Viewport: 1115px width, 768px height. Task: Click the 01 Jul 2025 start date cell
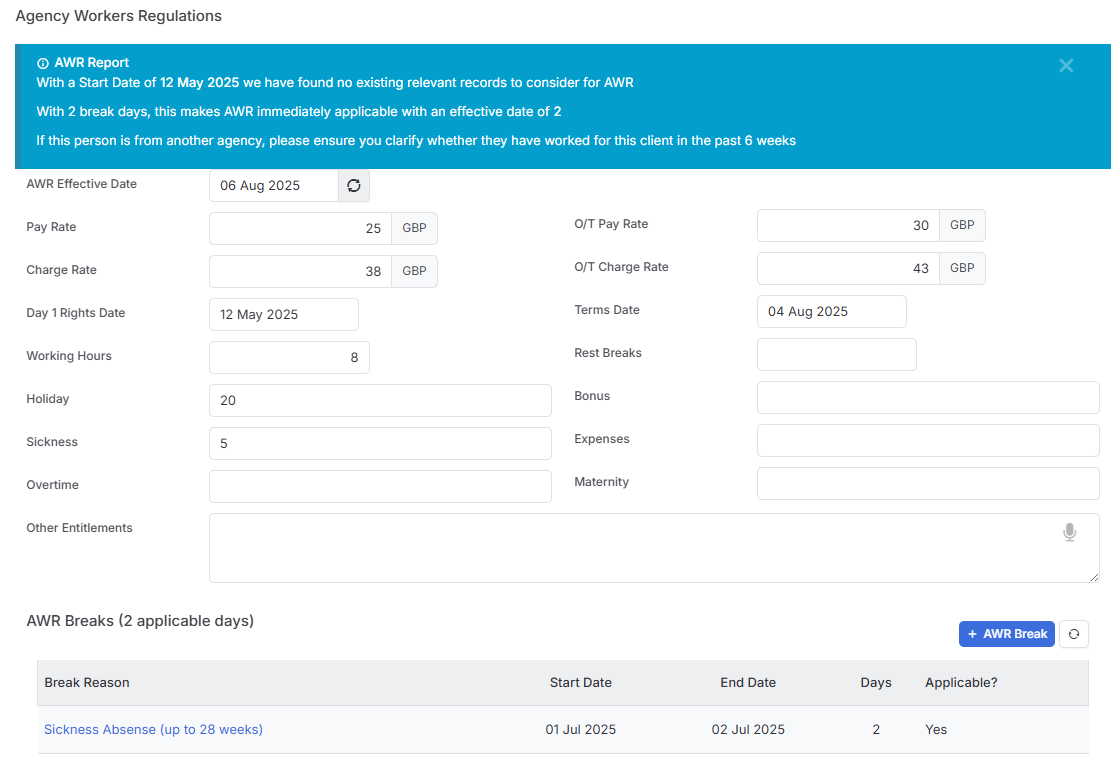coord(580,730)
